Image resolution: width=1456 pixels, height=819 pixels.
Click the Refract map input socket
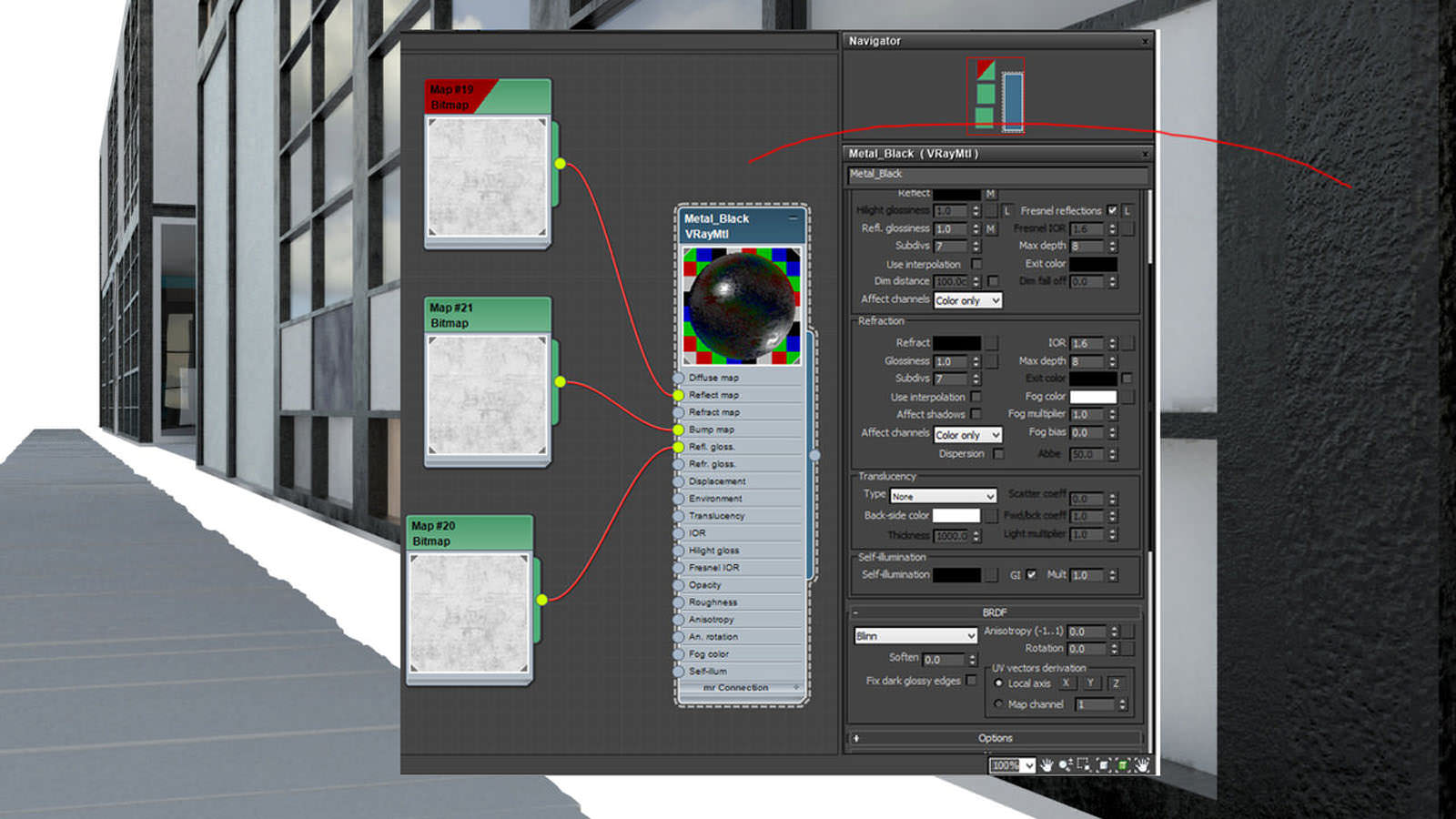tap(679, 412)
